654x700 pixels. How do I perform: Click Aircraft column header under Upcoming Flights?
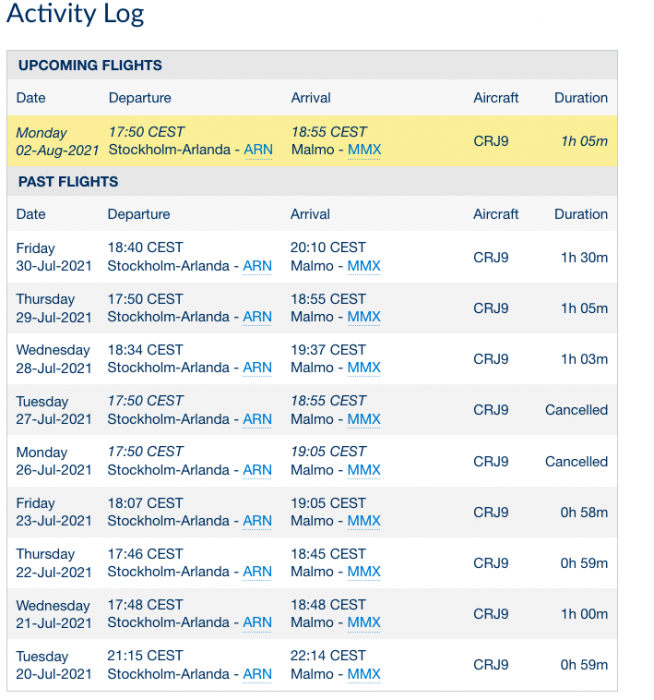click(x=496, y=98)
